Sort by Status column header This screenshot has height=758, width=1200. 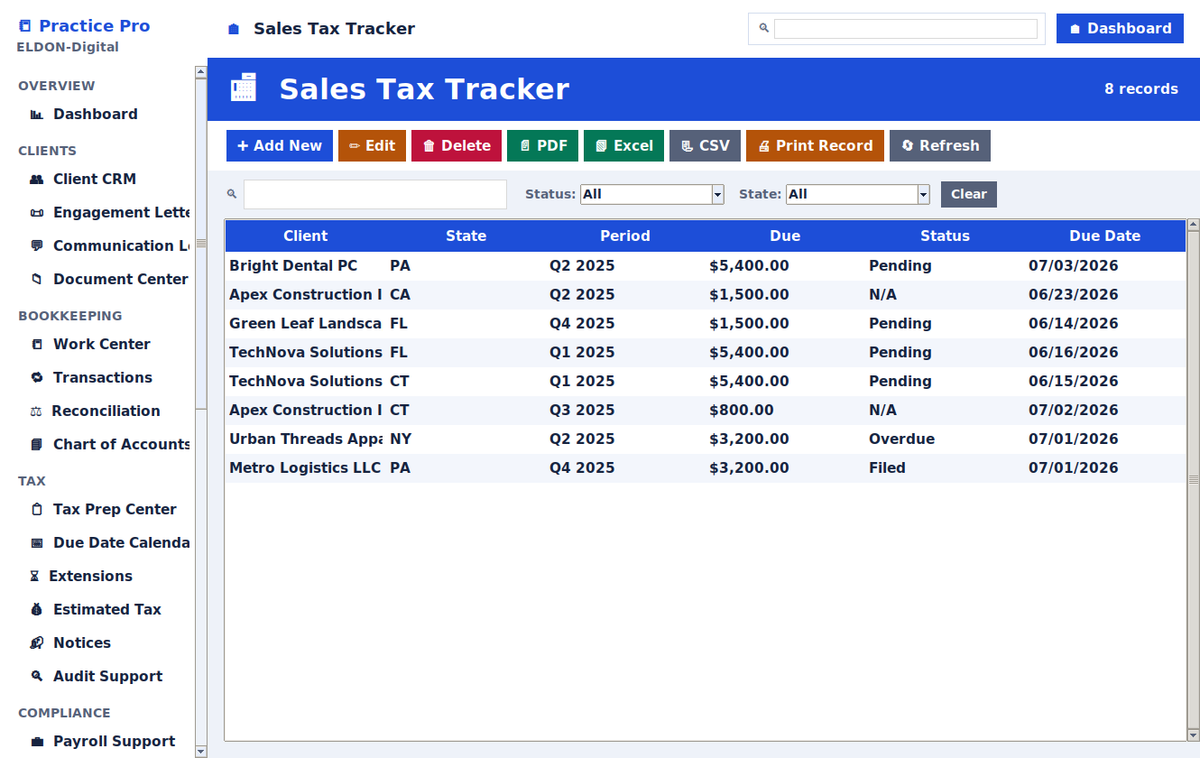point(945,236)
